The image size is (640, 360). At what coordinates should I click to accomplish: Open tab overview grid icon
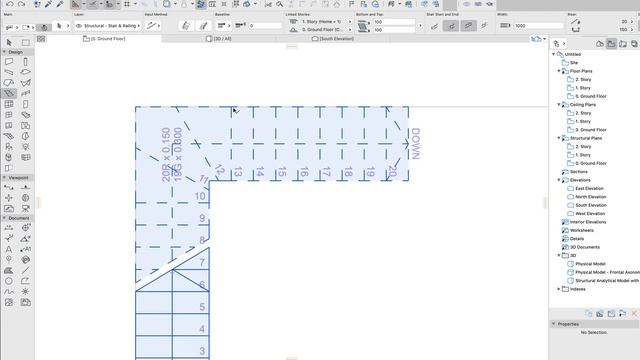(x=41, y=39)
